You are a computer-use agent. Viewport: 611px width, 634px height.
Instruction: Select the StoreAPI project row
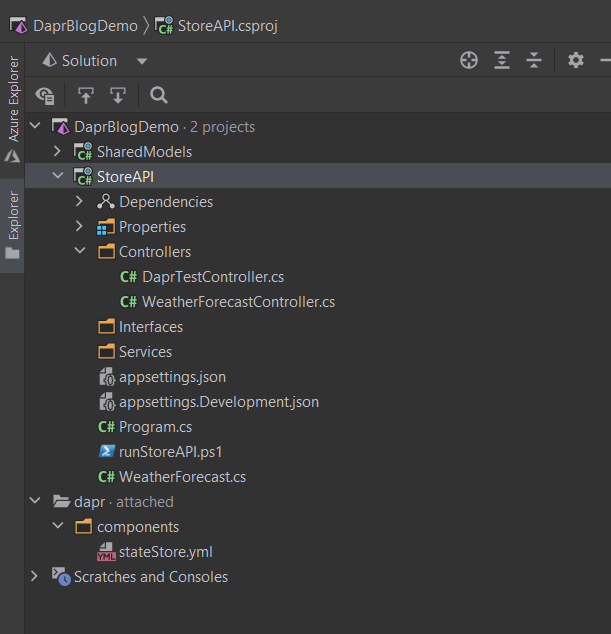[318, 177]
